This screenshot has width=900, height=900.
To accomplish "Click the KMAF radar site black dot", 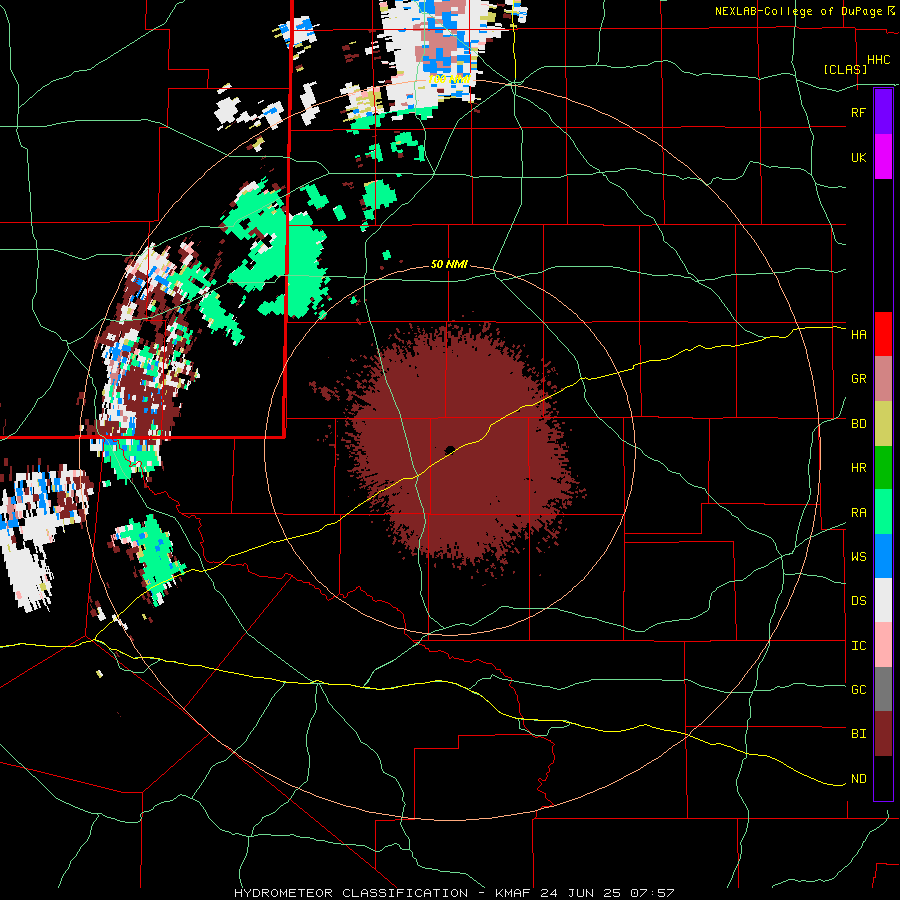I will coord(450,450).
